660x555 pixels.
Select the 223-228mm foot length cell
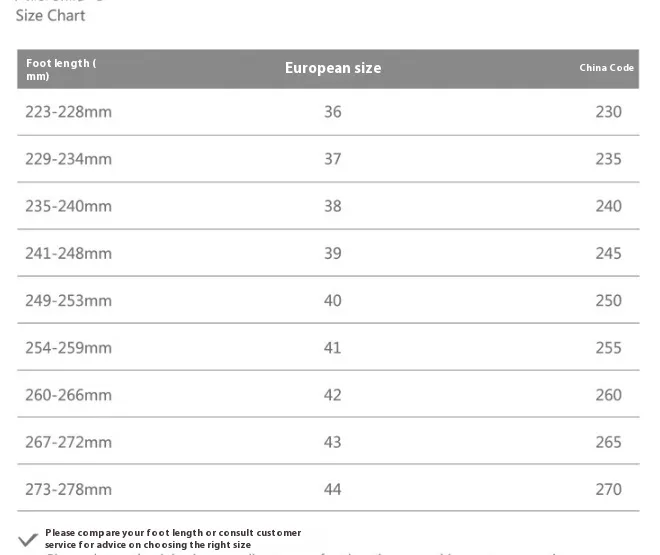pyautogui.click(x=69, y=112)
